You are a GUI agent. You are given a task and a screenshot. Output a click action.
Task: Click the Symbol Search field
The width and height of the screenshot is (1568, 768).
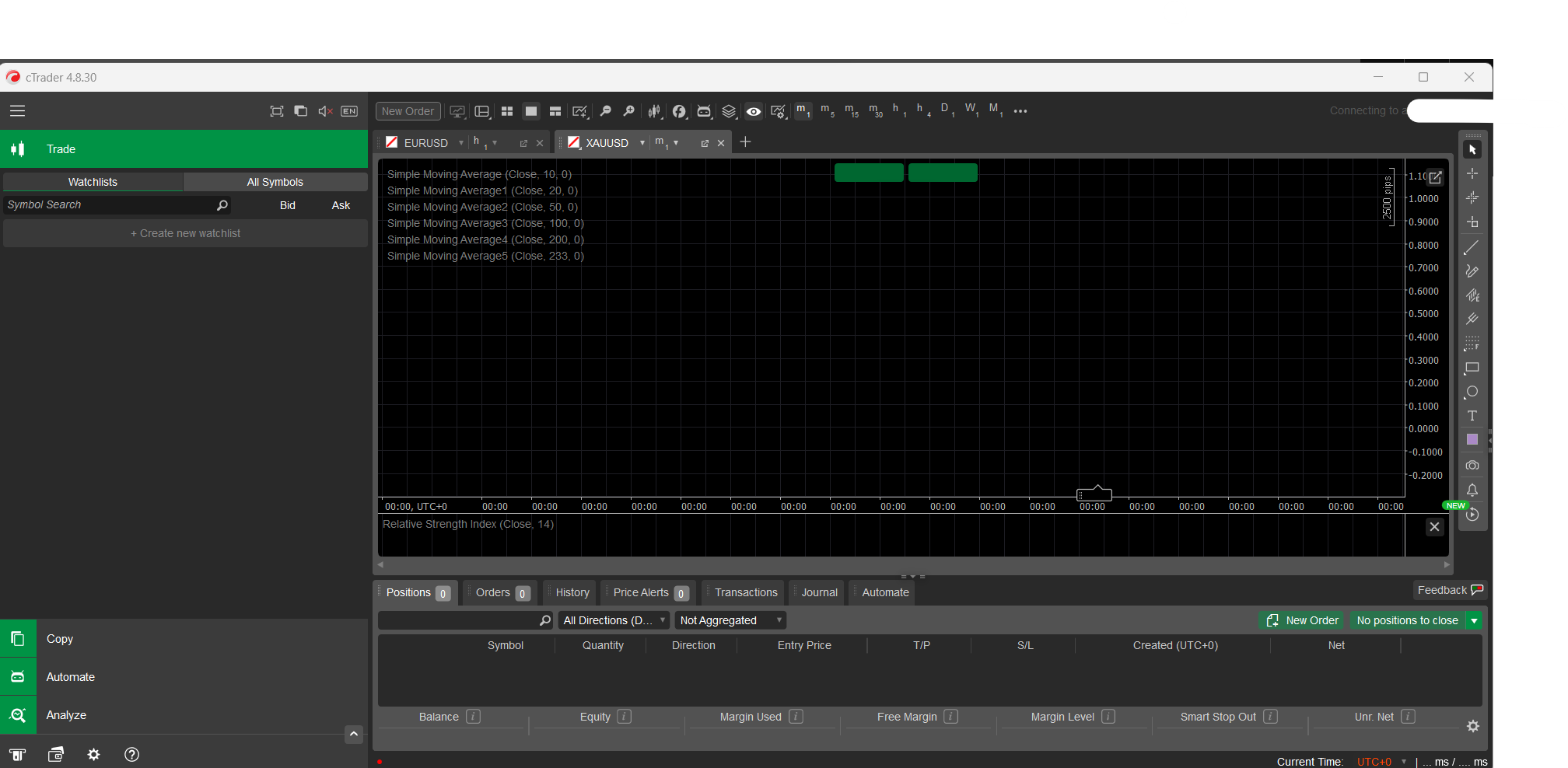117,205
